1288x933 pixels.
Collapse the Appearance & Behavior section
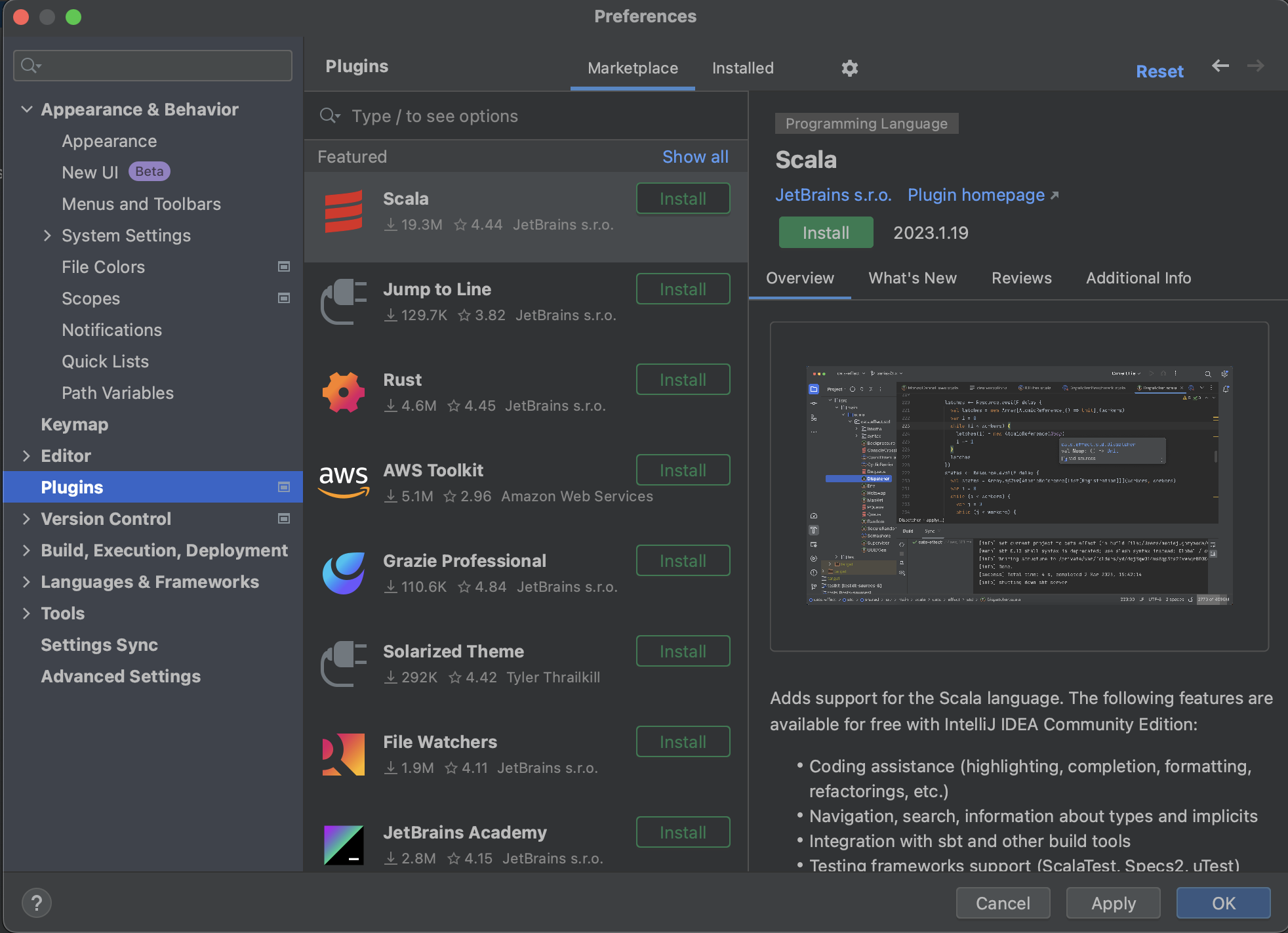tap(27, 110)
